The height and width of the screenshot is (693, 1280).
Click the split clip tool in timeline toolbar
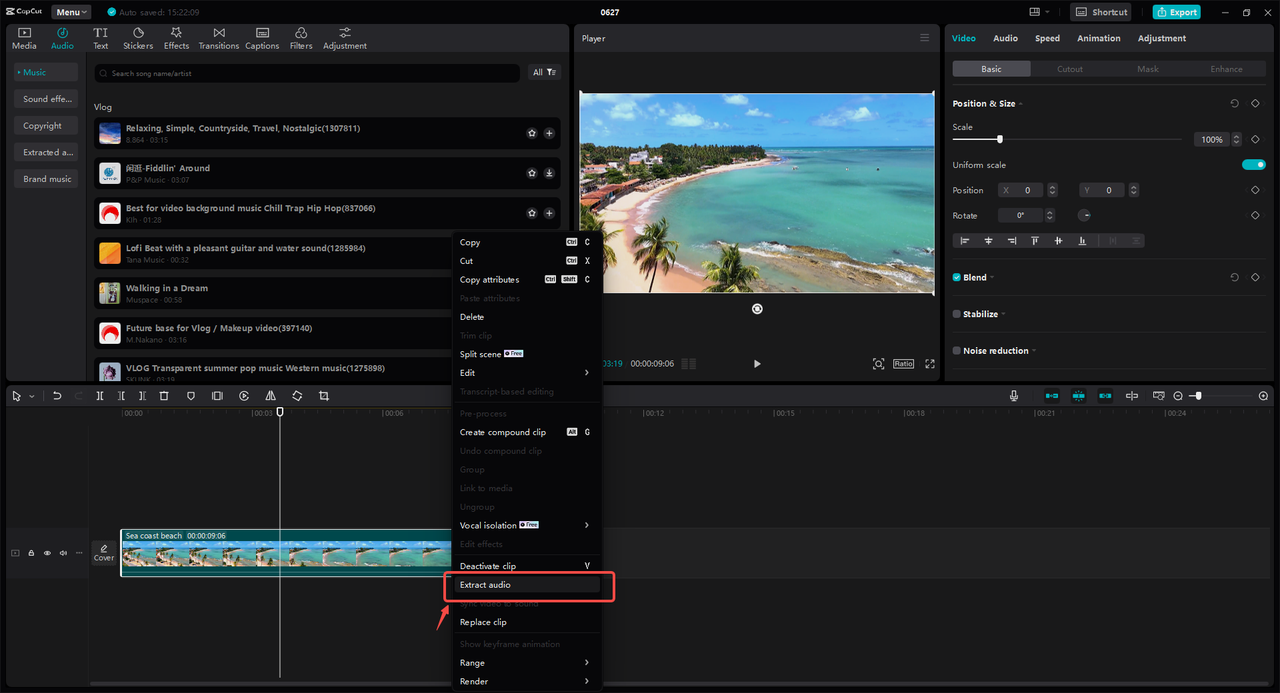(100, 396)
